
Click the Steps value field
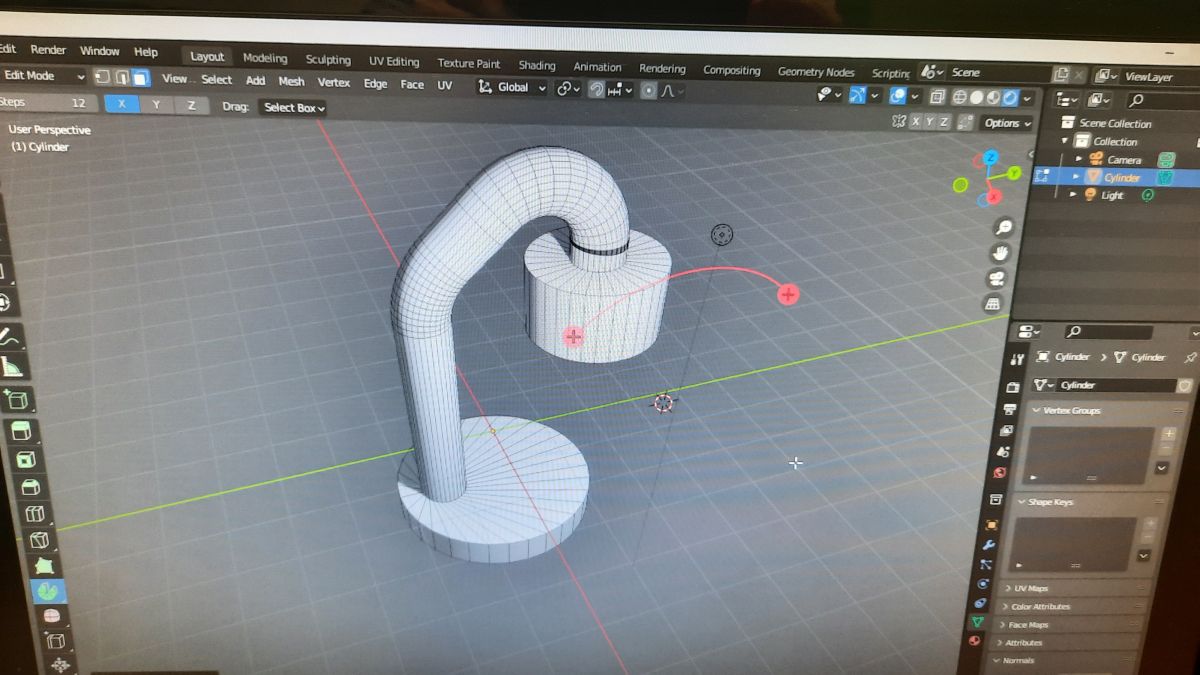(x=48, y=102)
